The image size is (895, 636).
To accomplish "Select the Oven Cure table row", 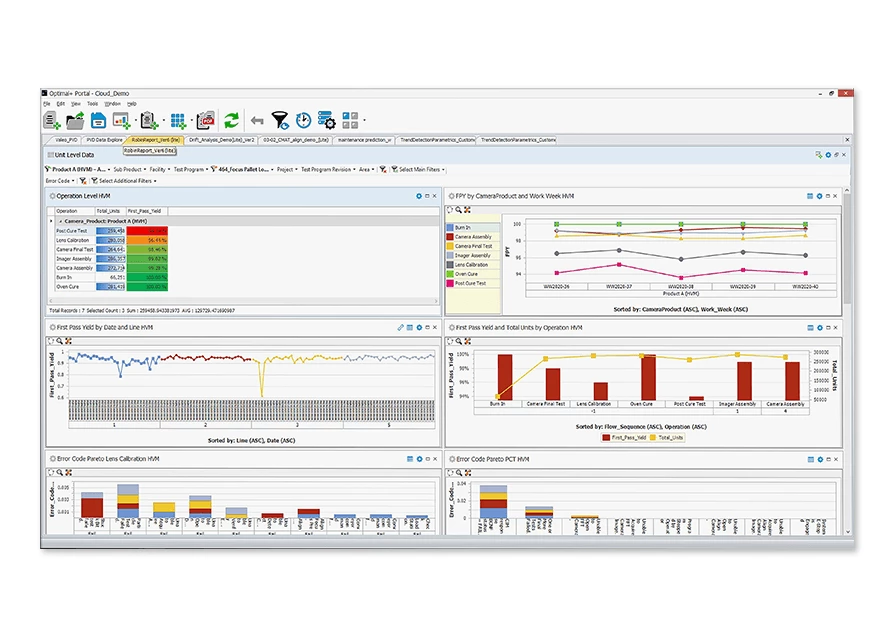I will (111, 287).
